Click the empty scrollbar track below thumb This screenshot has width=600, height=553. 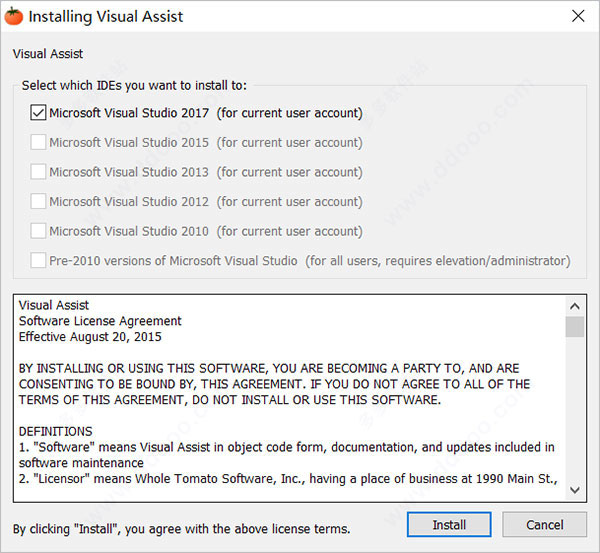[x=575, y=409]
